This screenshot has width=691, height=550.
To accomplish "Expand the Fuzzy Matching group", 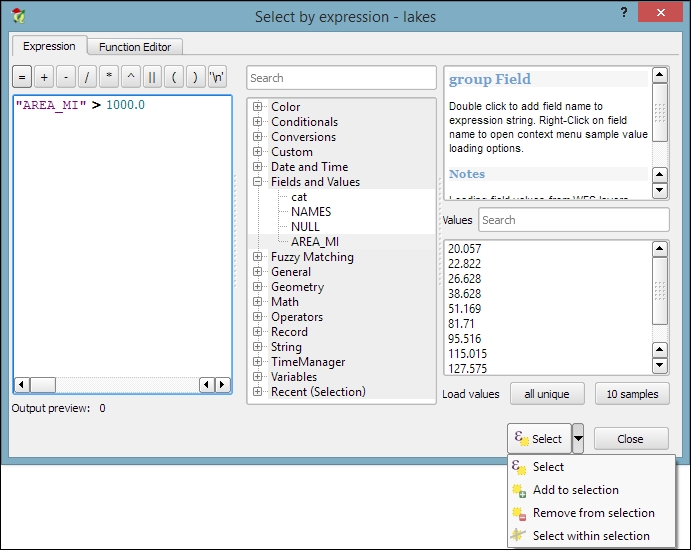I will (x=257, y=256).
